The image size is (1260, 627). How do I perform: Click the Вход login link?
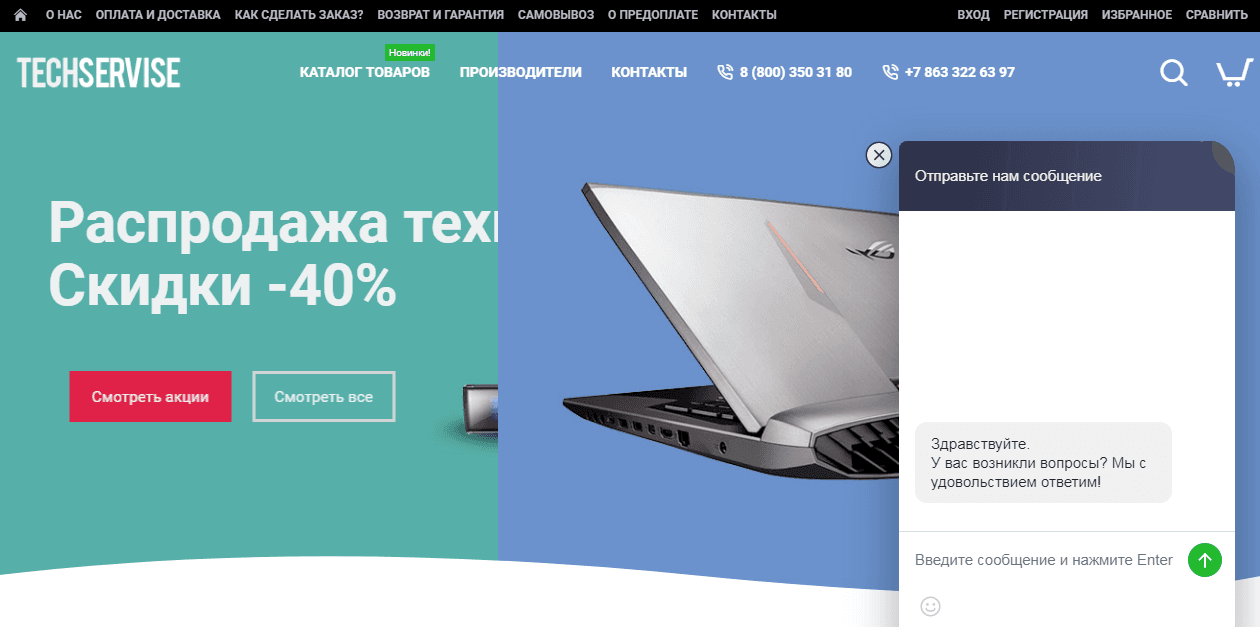coord(973,15)
